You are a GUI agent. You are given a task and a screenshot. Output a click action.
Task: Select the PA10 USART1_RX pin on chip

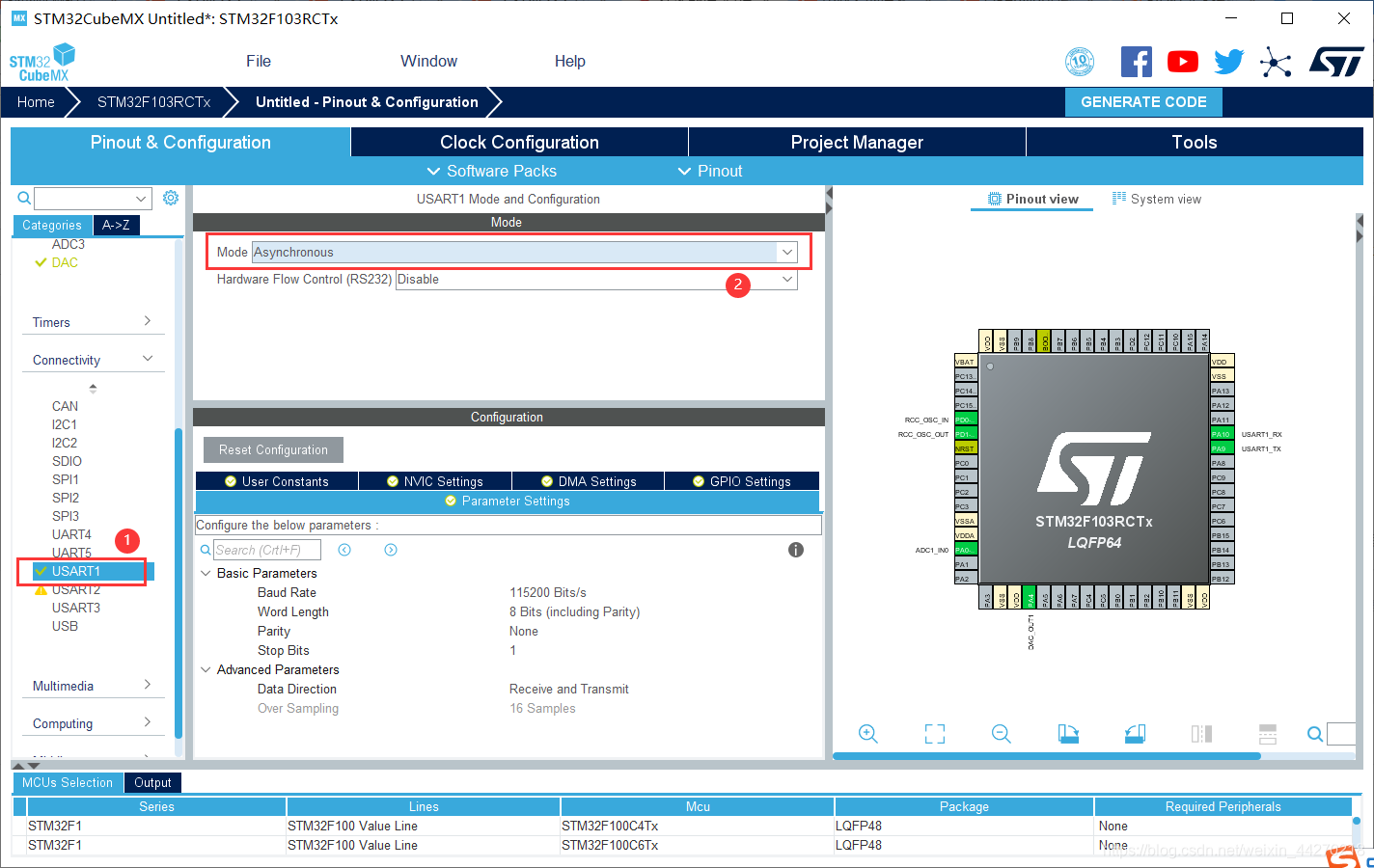tap(1222, 434)
